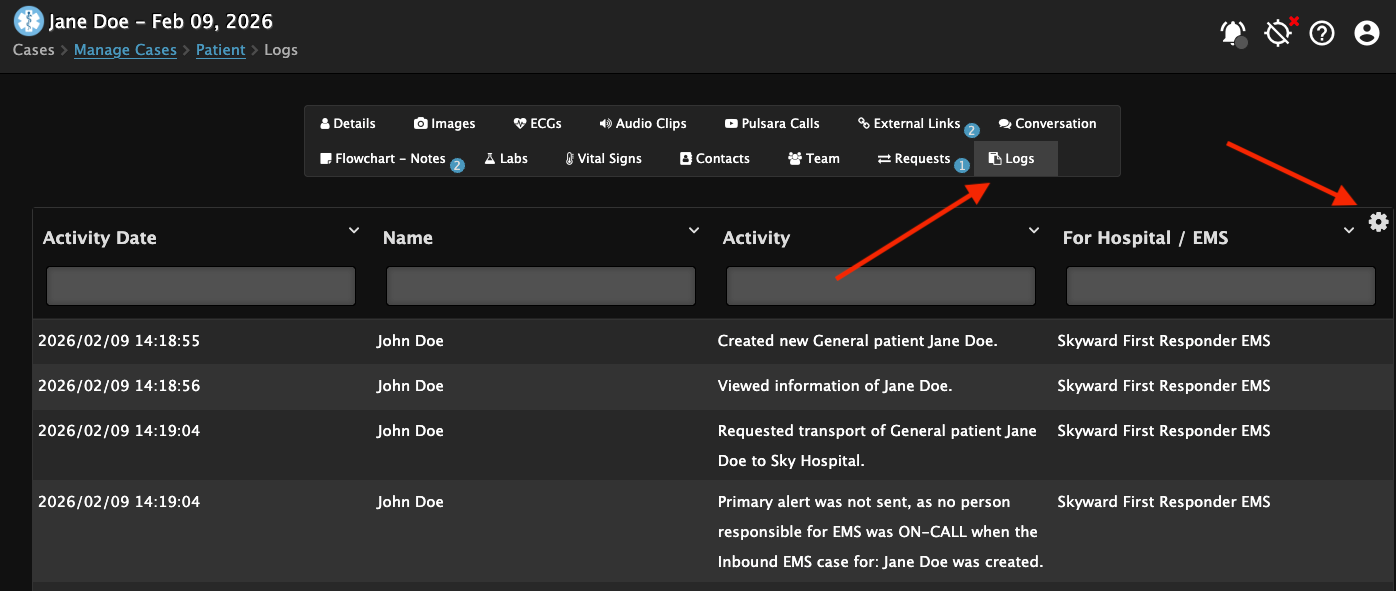
Task: Open the notifications bell icon
Action: pos(1233,33)
